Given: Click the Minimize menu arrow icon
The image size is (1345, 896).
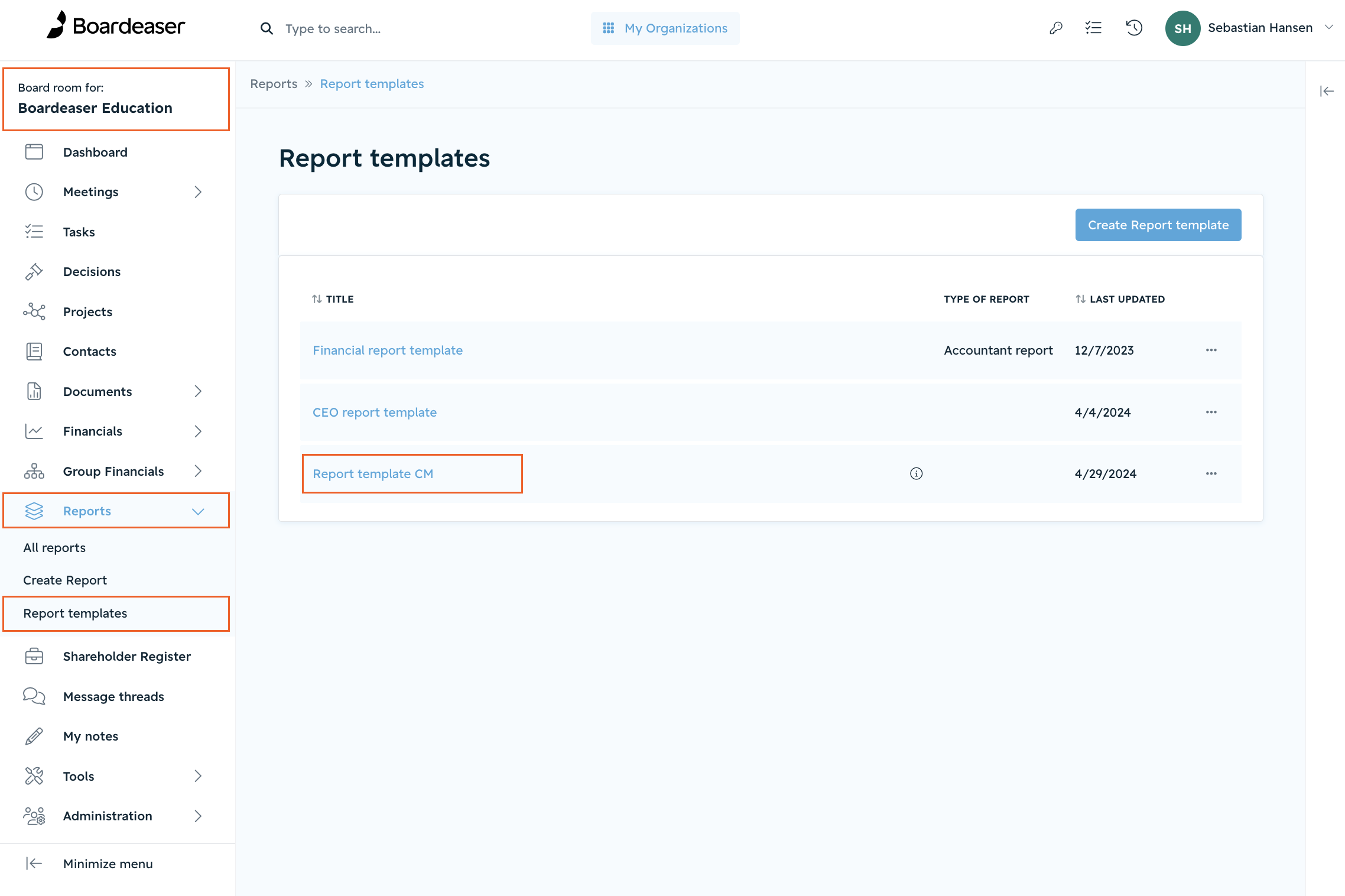Looking at the screenshot, I should [34, 863].
